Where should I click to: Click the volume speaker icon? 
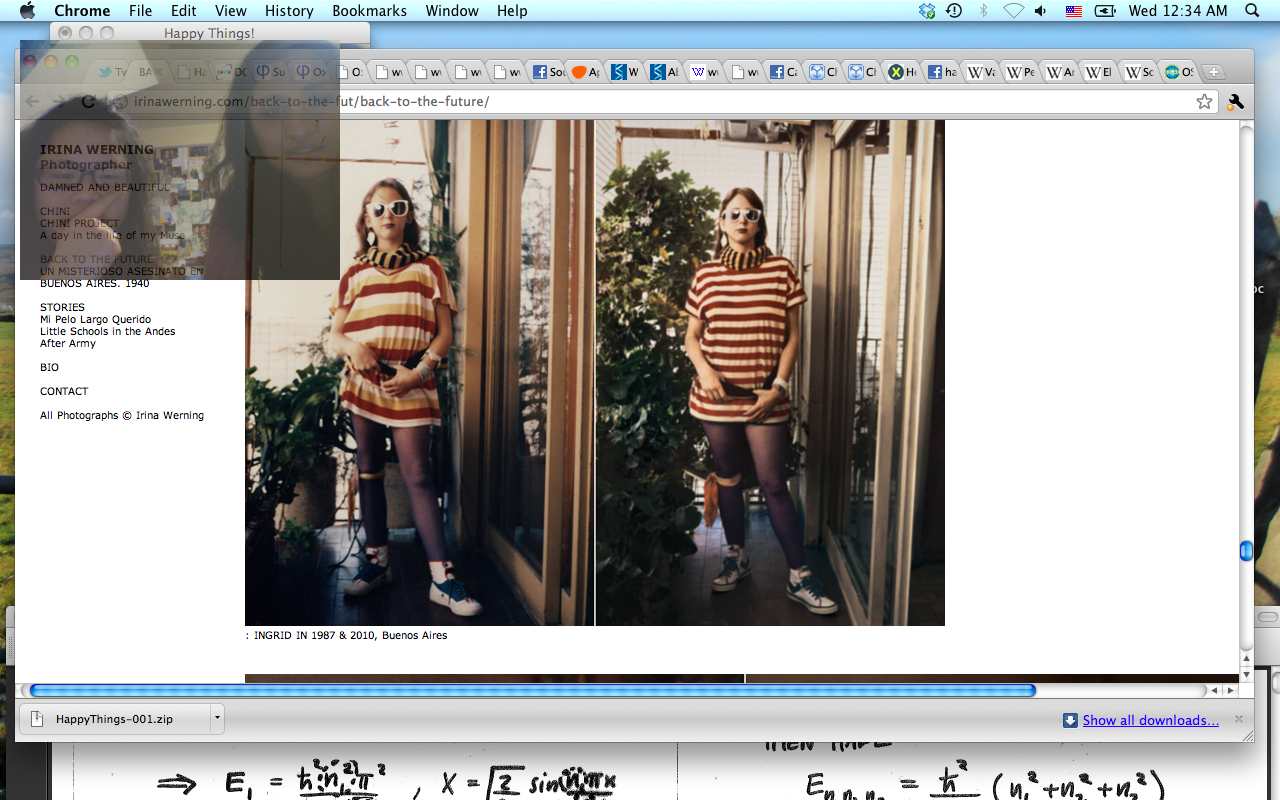pos(1041,11)
